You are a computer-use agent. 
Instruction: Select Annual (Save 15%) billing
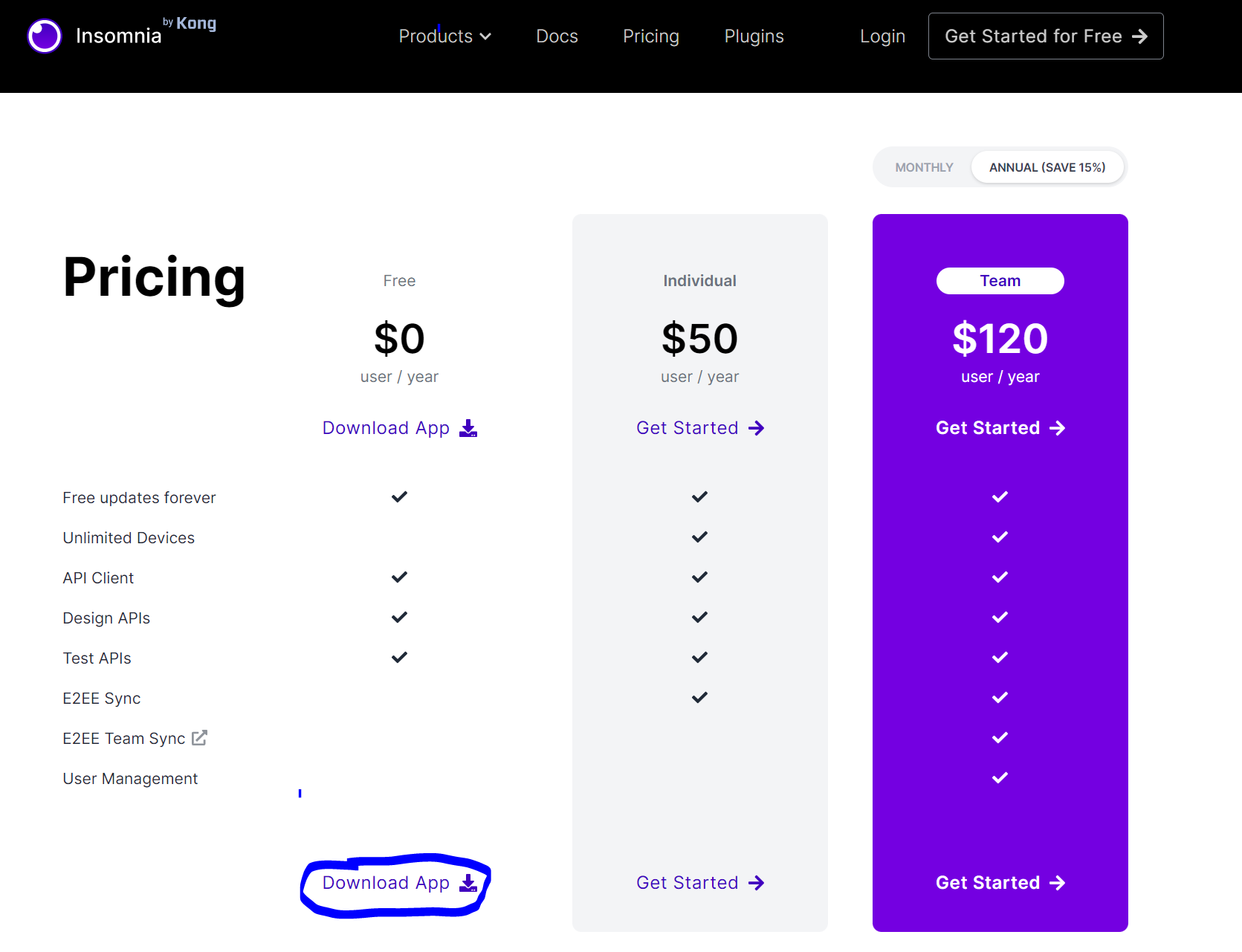click(x=1047, y=167)
